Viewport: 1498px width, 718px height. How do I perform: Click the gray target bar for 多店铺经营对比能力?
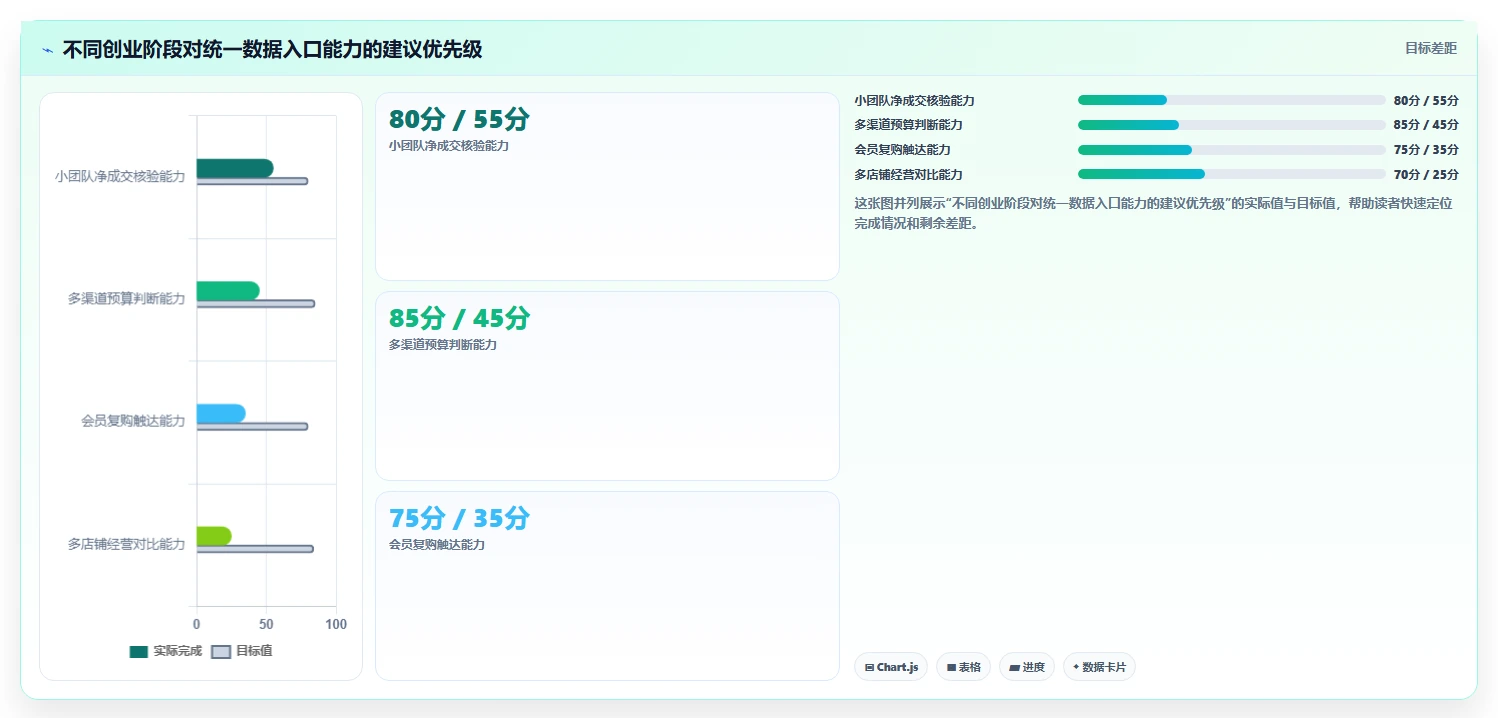point(255,549)
